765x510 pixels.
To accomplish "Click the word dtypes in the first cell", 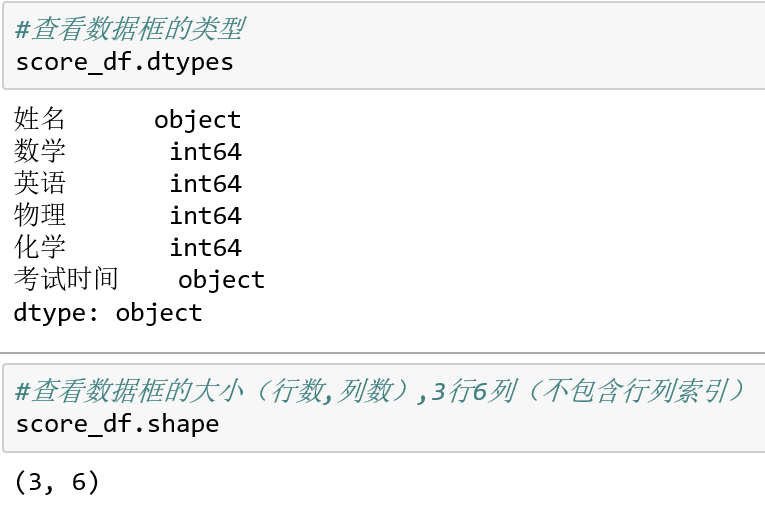I will [x=190, y=62].
